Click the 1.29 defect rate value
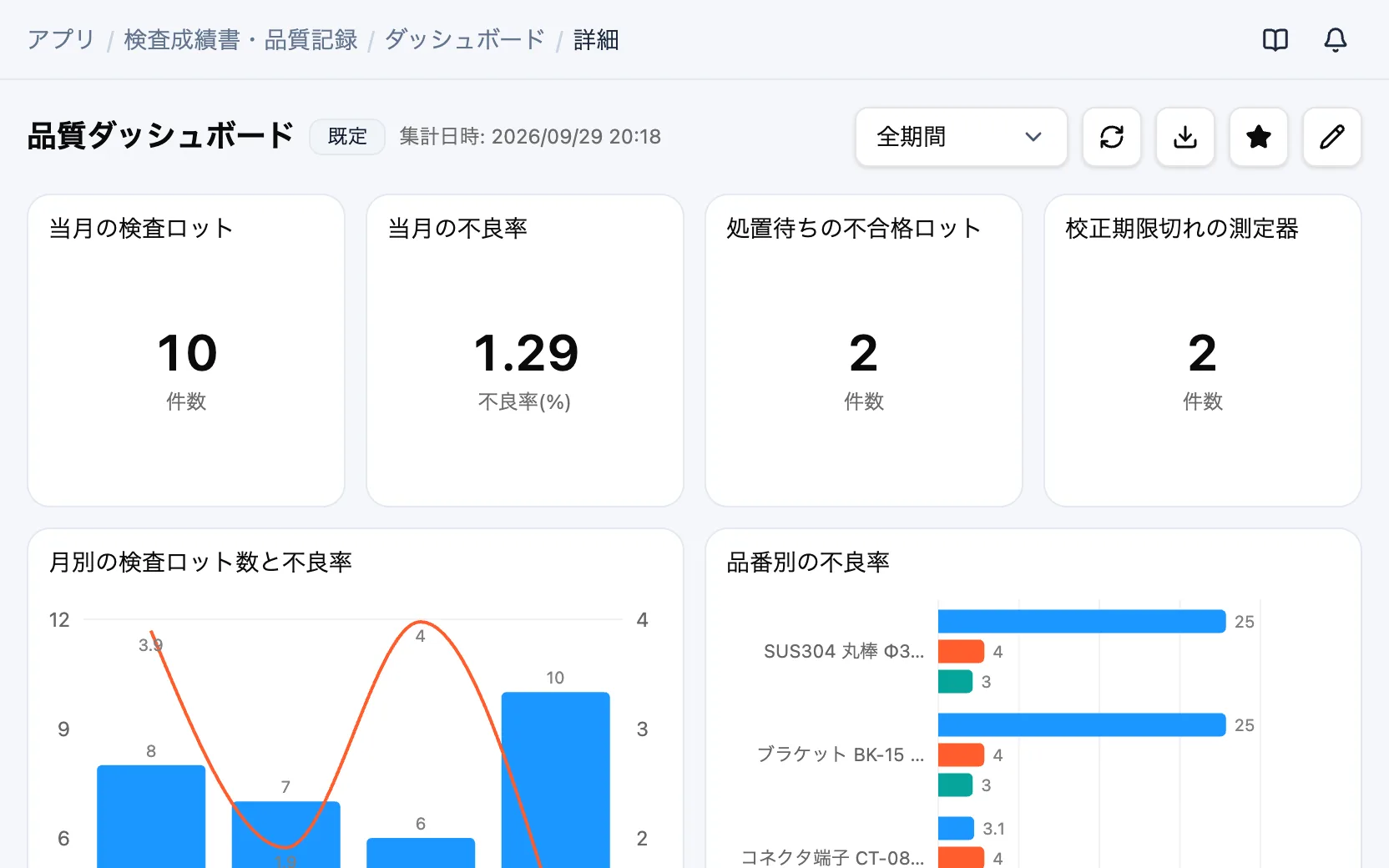Viewport: 1389px width, 868px height. tap(526, 353)
